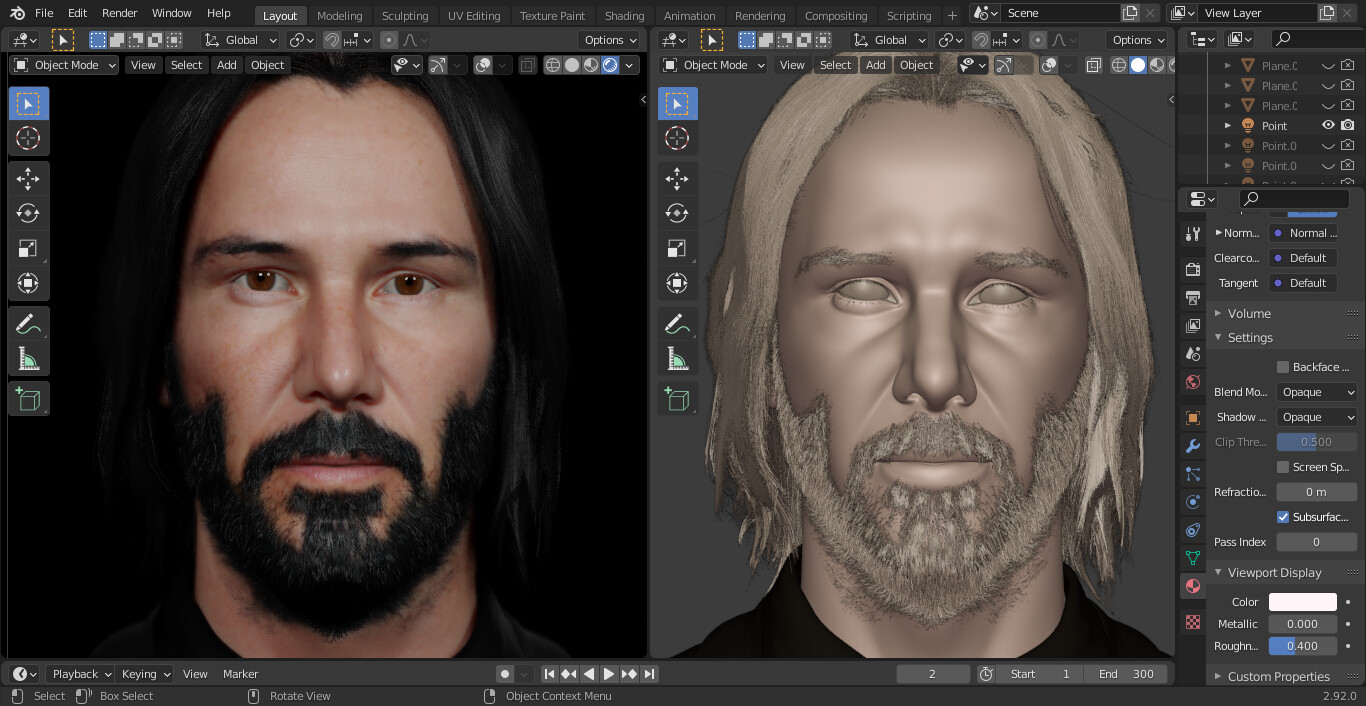
Task: Open the Material properties tab
Action: pyautogui.click(x=1192, y=586)
